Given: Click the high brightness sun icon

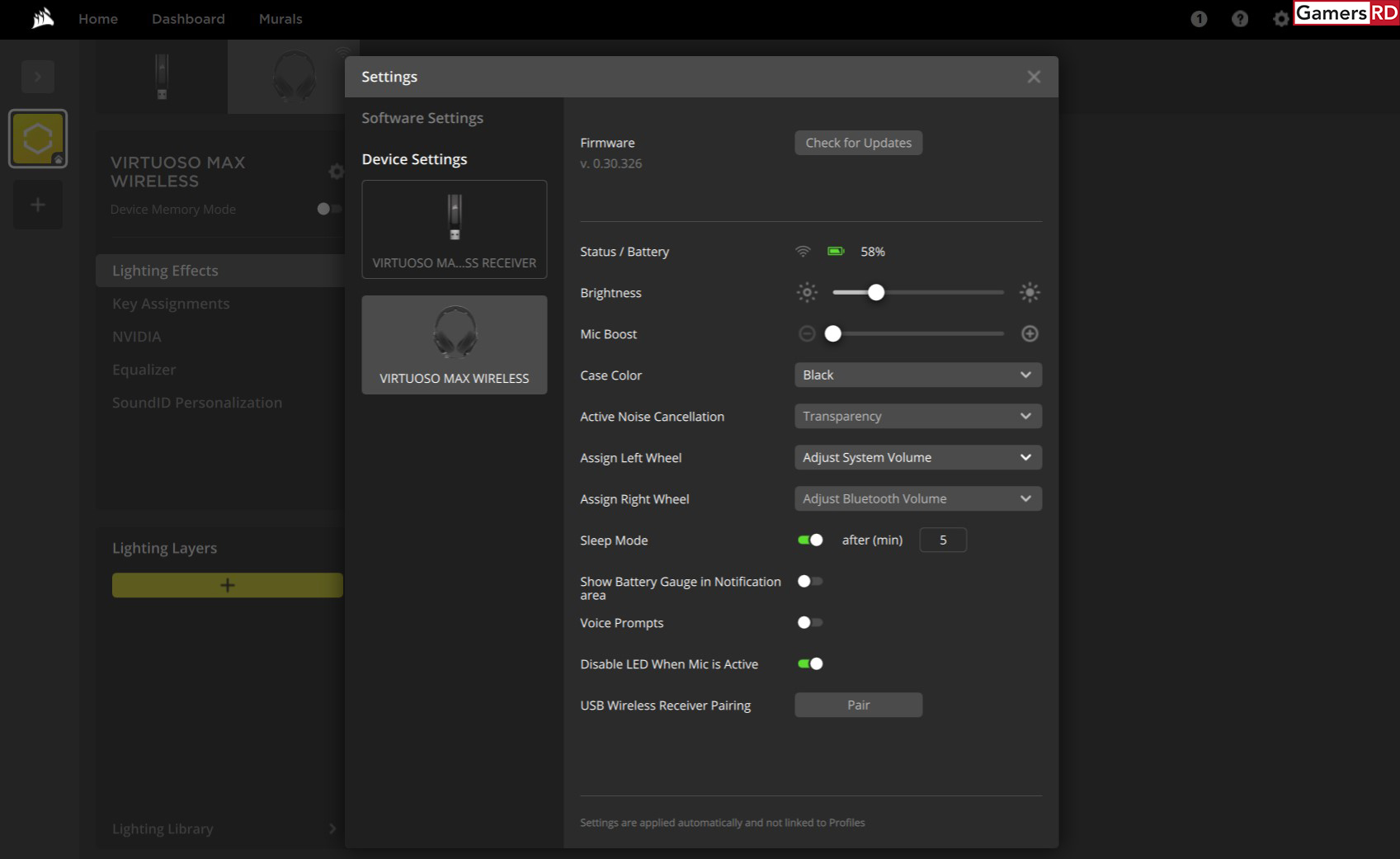Looking at the screenshot, I should click(1030, 292).
